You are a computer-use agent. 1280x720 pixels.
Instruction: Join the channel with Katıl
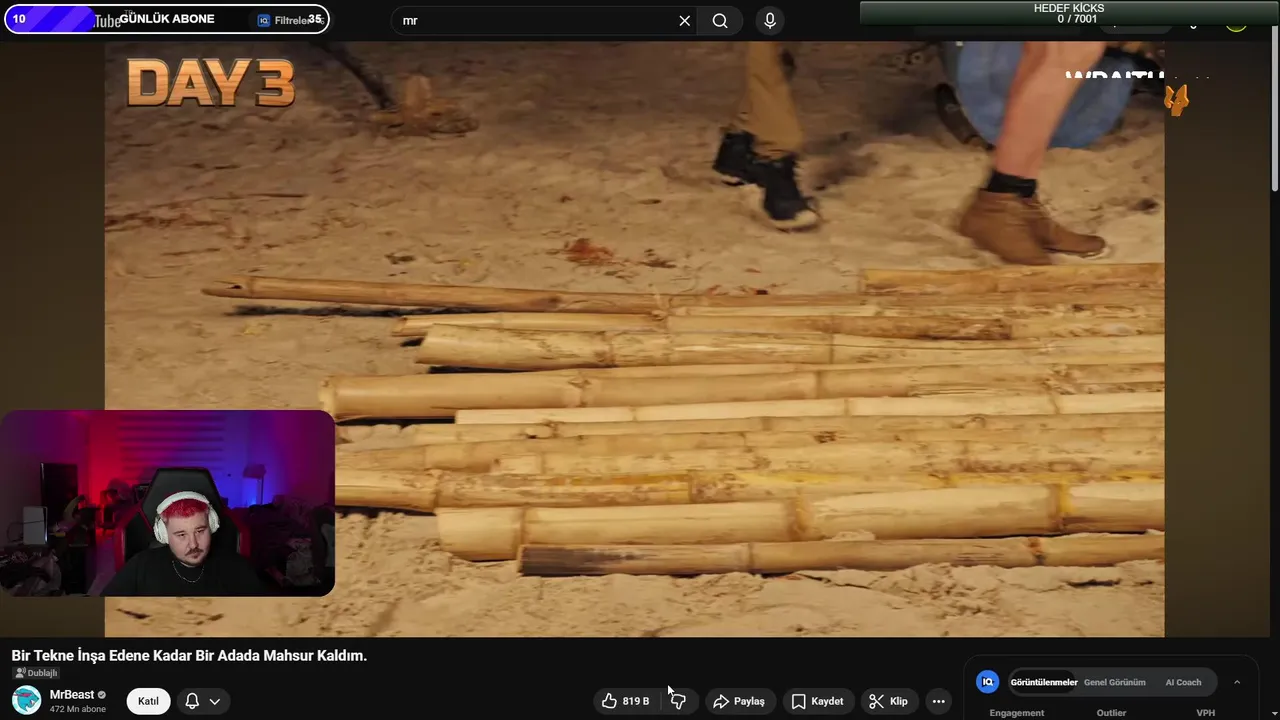point(148,701)
